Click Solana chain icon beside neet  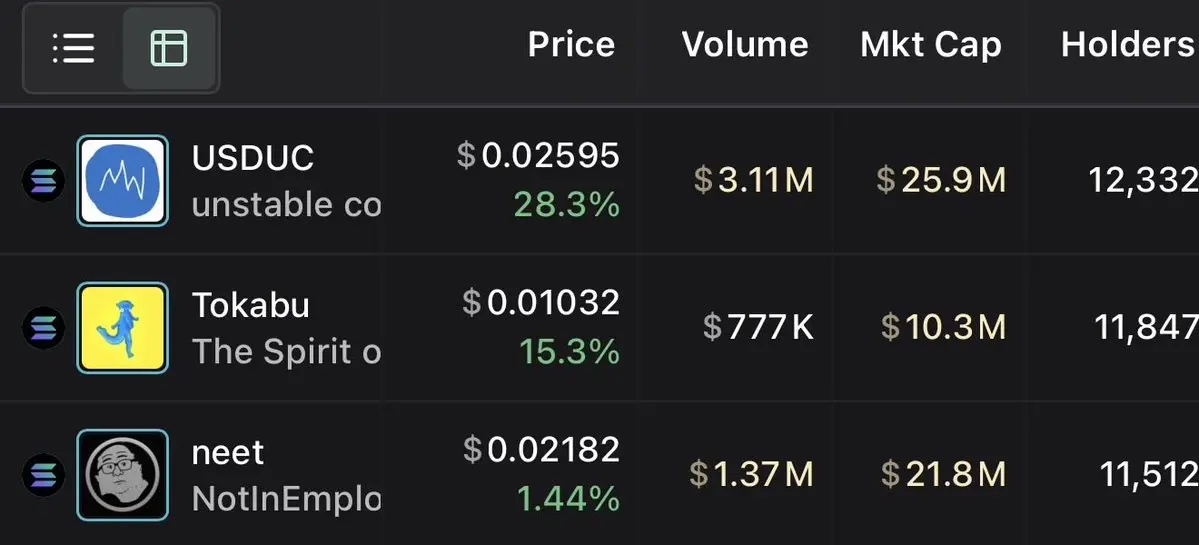click(x=43, y=475)
